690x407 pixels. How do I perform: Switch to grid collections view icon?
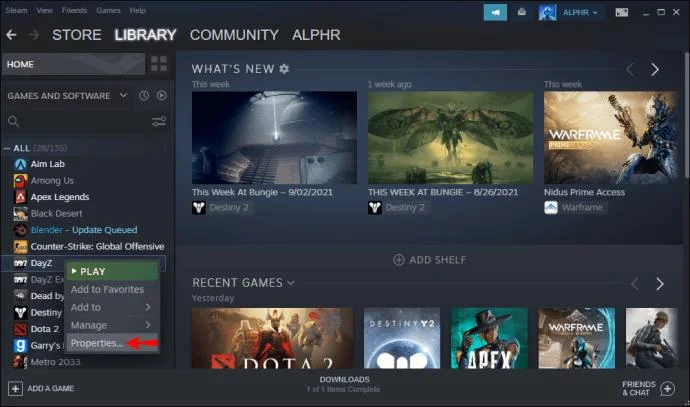click(159, 64)
